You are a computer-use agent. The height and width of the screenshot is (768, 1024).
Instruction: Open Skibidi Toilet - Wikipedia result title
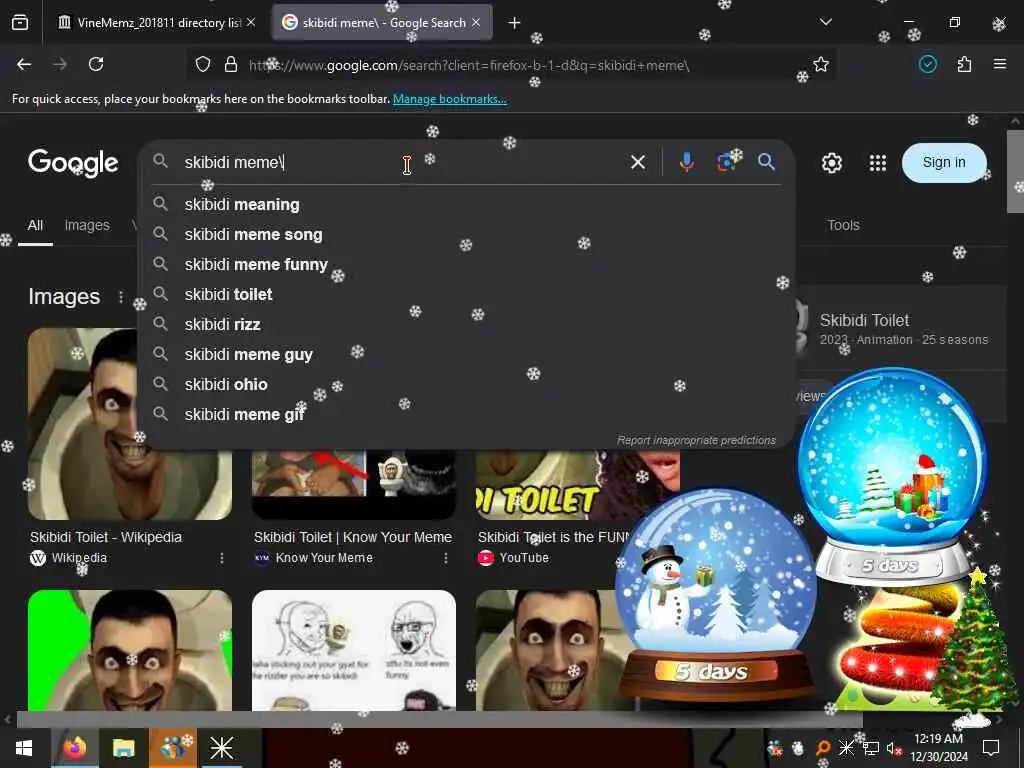(x=106, y=537)
